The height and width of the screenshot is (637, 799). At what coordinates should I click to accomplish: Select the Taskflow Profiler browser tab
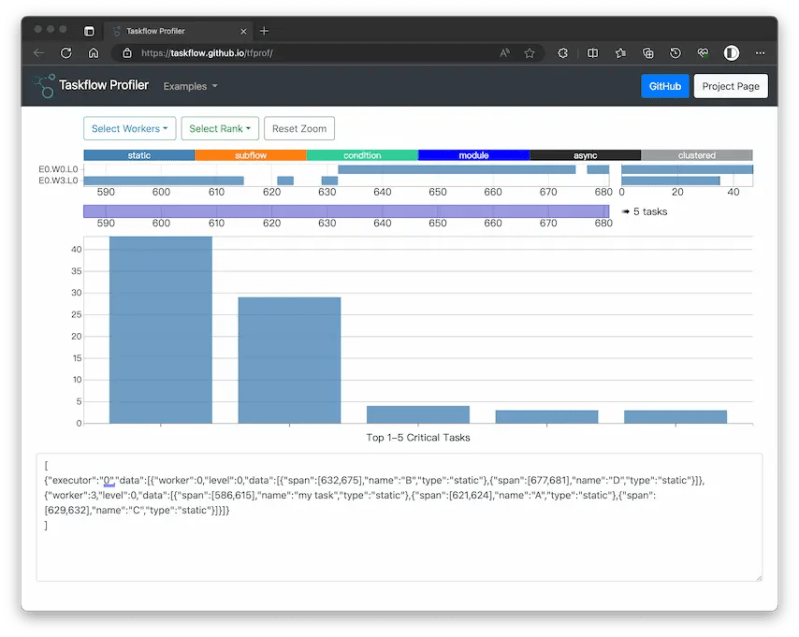177,31
